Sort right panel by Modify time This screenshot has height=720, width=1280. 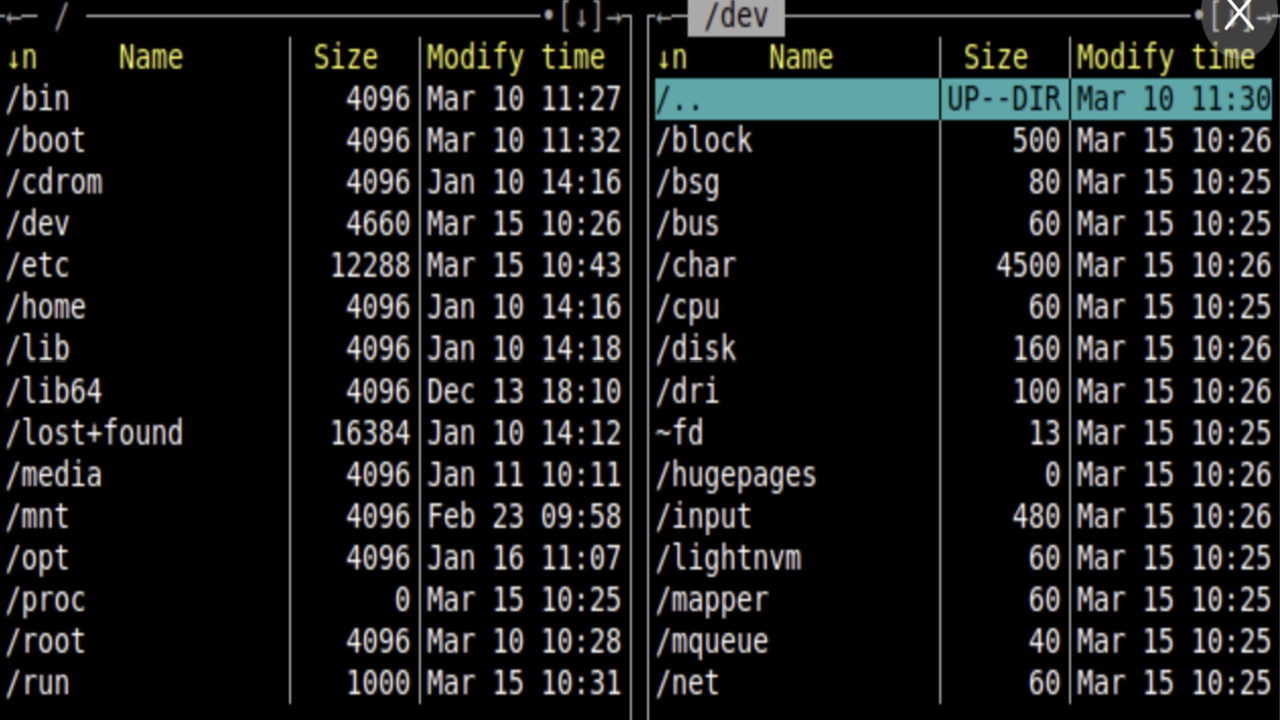pos(1165,58)
